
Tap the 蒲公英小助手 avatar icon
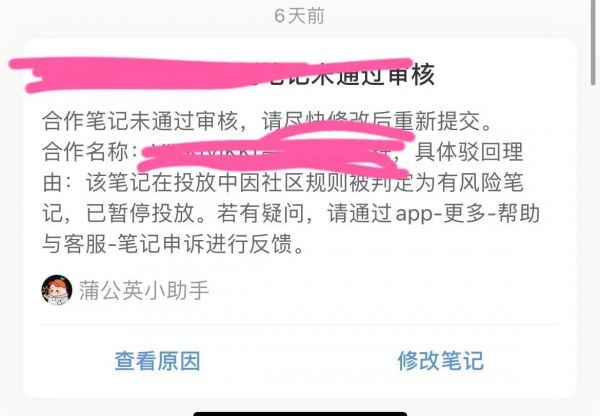[x=57, y=290]
